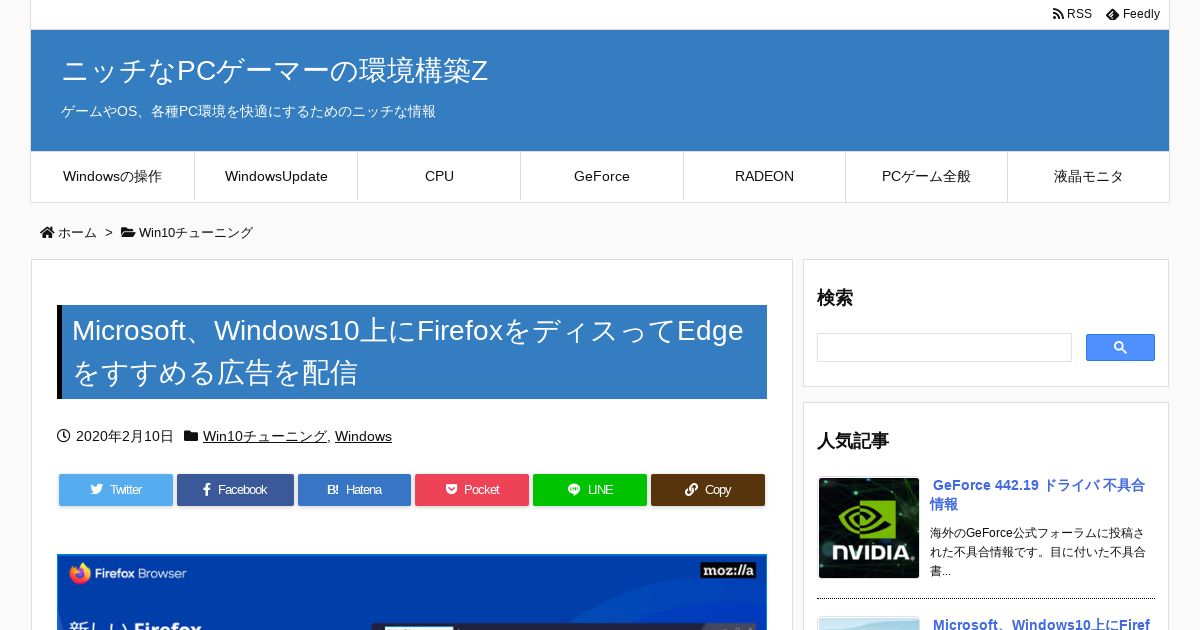Click the 検索 sidebar heading
Viewport: 1200px width, 630px height.
click(835, 298)
